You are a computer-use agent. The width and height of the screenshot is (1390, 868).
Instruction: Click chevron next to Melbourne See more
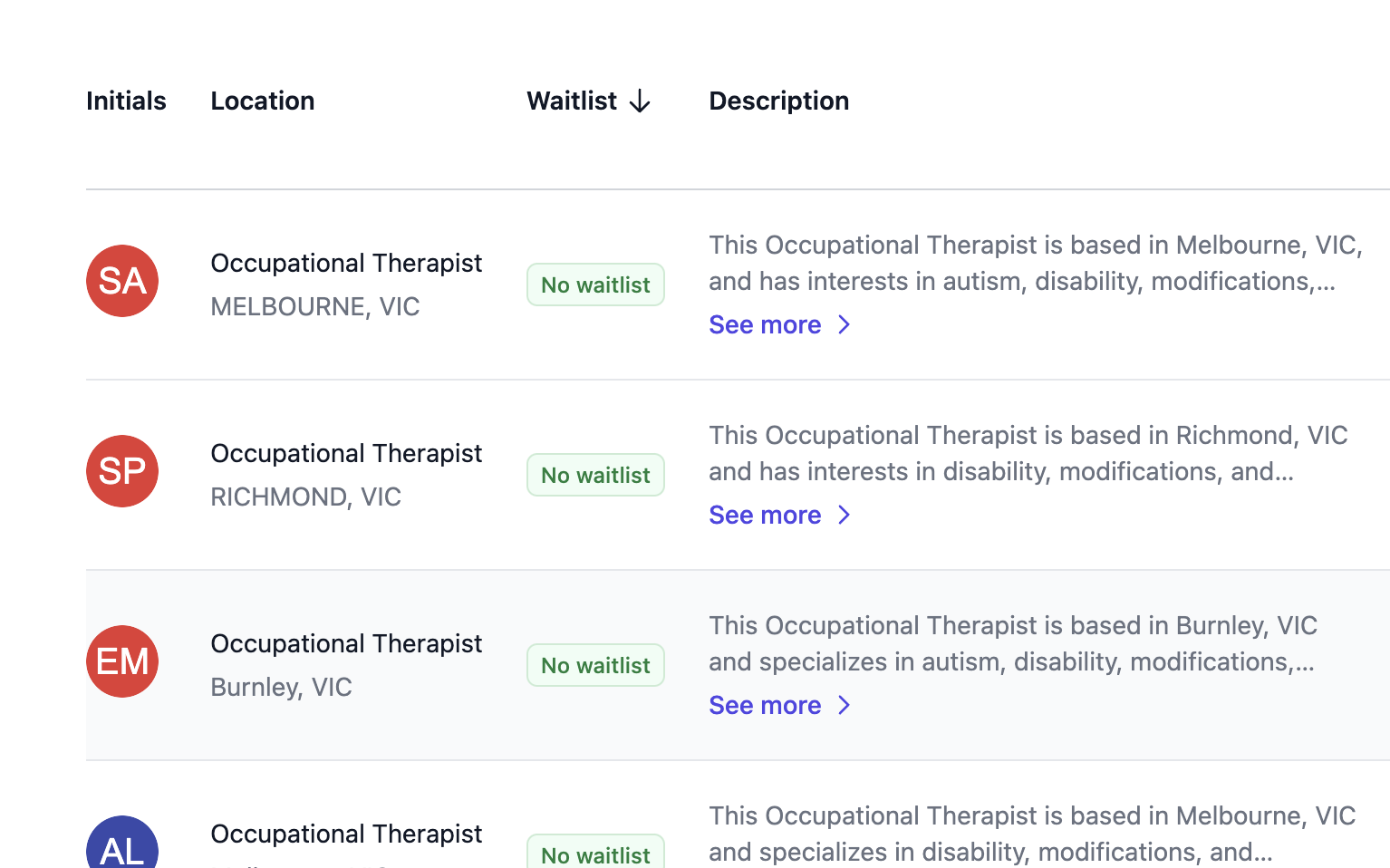[x=845, y=324]
